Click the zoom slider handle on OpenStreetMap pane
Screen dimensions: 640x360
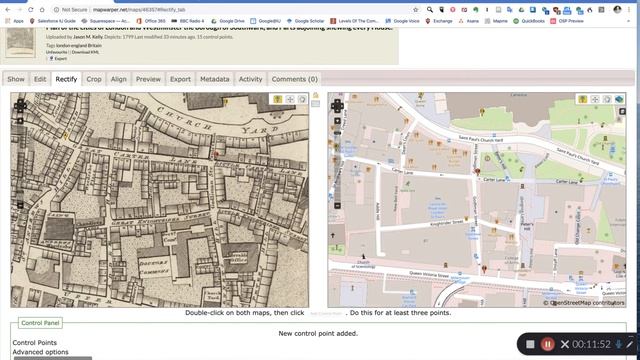[x=337, y=133]
